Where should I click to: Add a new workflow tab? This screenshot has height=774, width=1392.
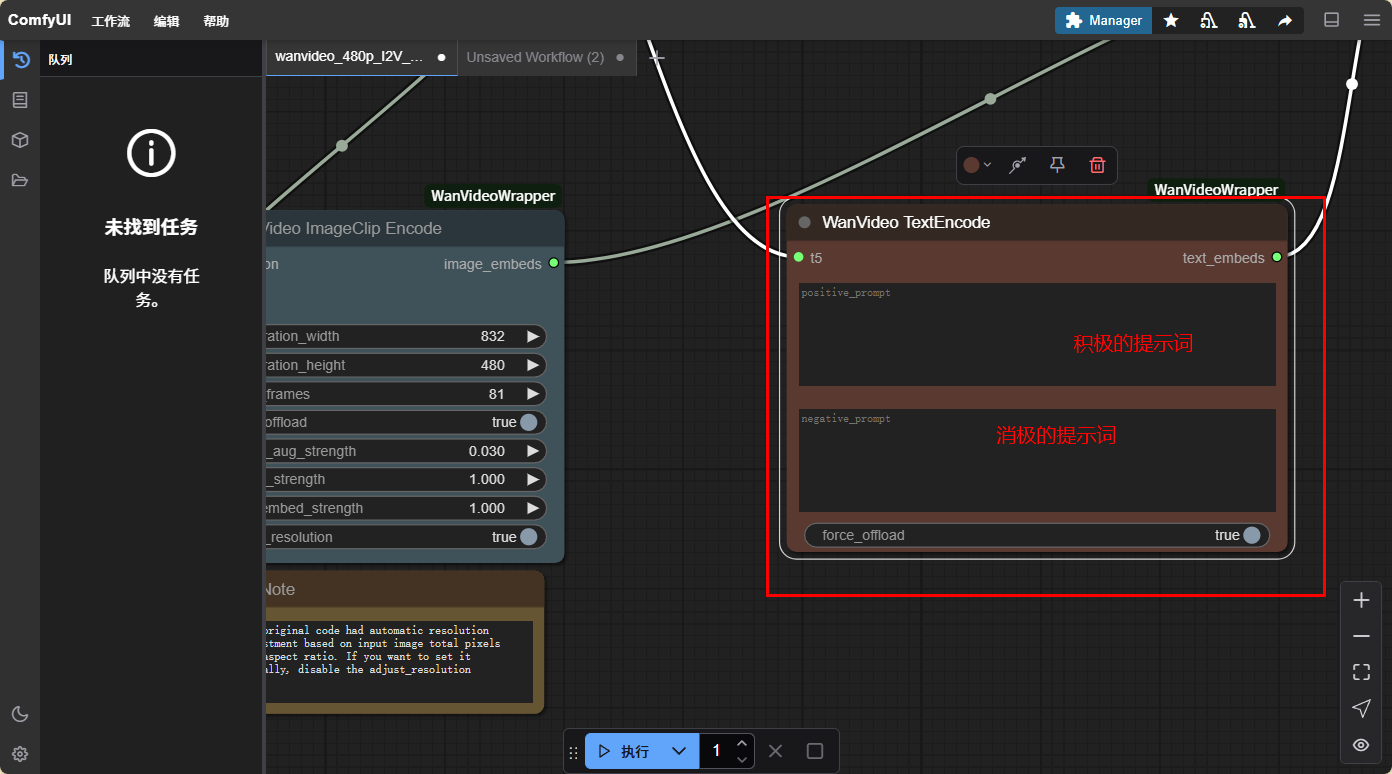[x=656, y=57]
